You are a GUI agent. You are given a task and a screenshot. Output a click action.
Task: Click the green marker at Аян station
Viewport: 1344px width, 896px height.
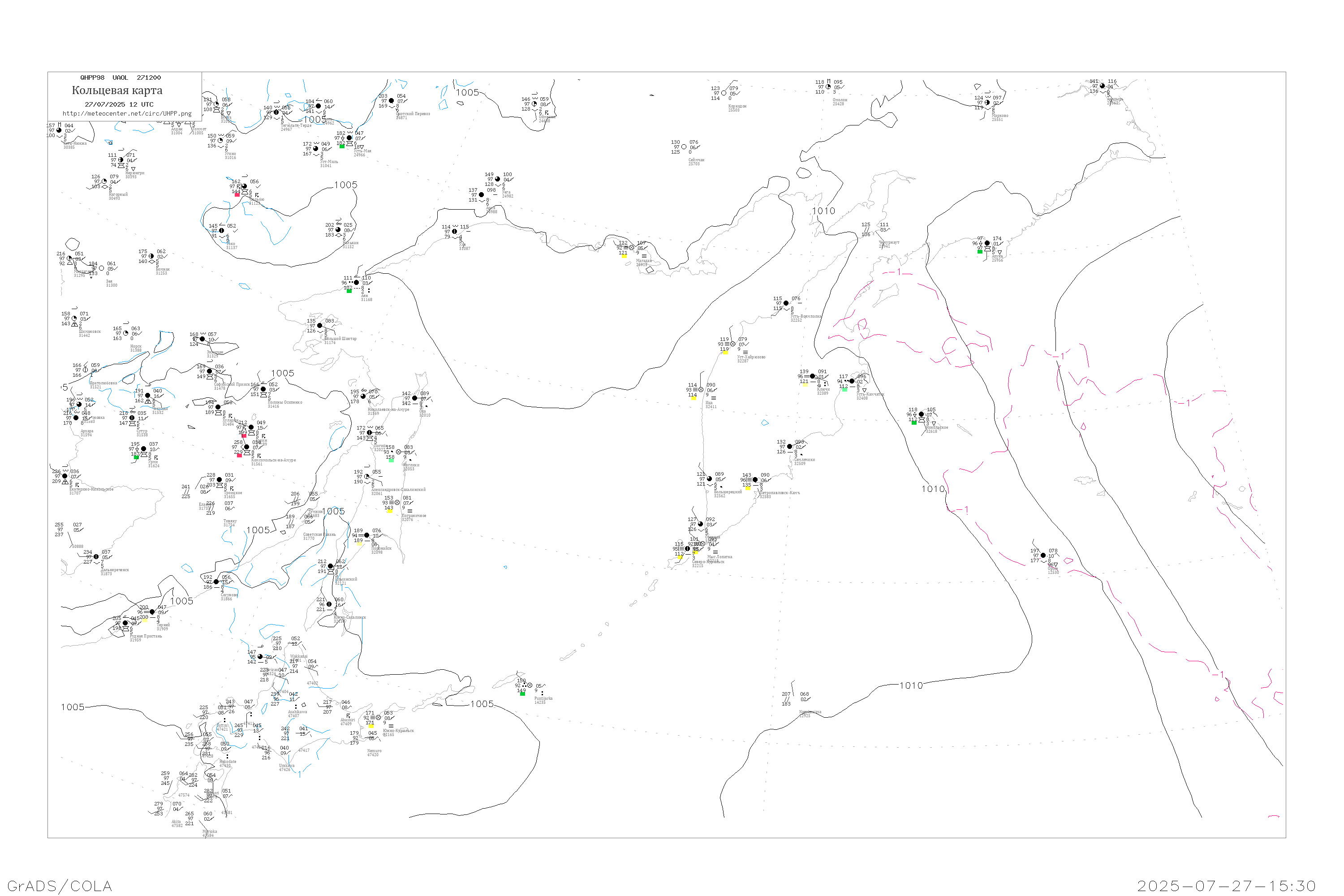349,291
